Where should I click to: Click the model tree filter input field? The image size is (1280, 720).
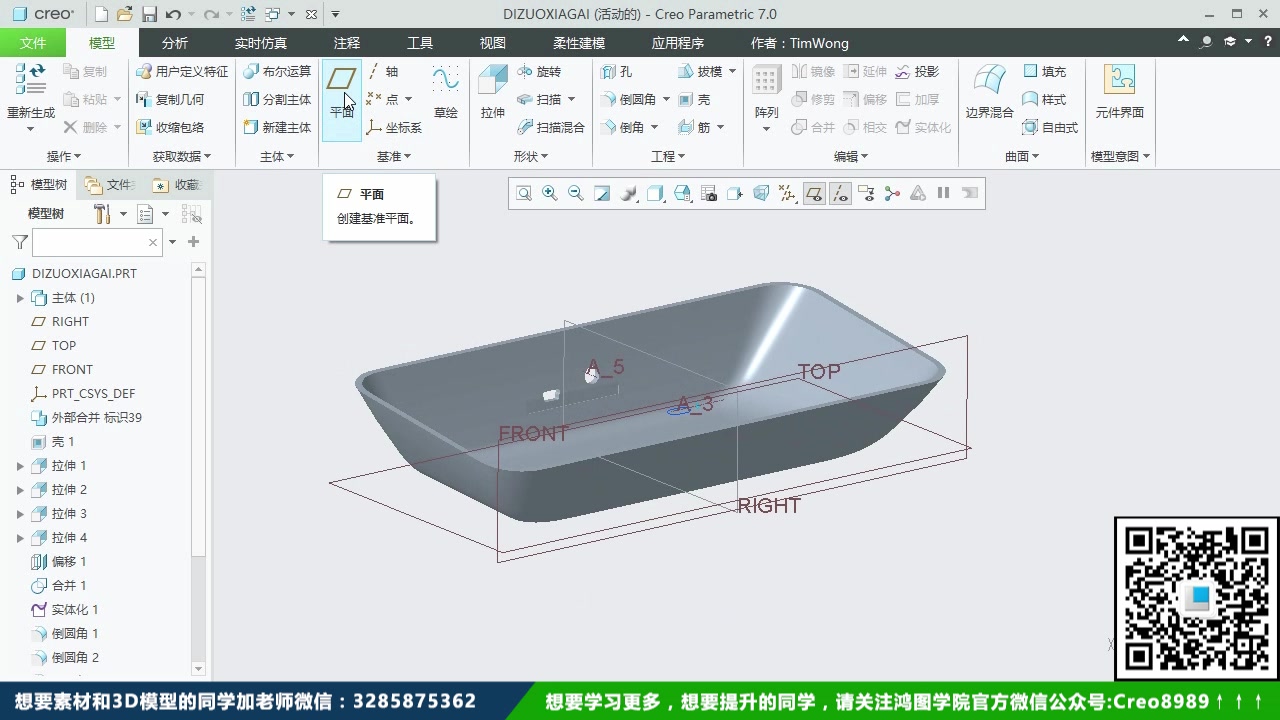(95, 242)
